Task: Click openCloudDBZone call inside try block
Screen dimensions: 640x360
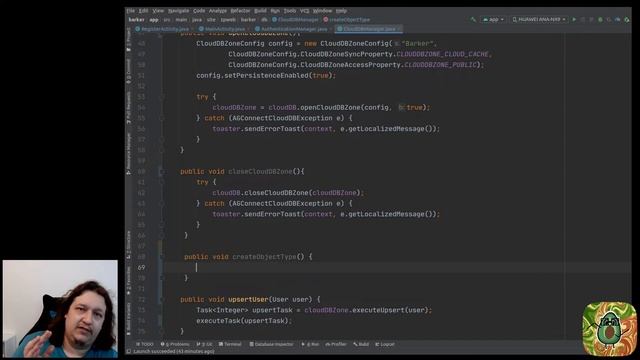Action: pyautogui.click(x=331, y=107)
